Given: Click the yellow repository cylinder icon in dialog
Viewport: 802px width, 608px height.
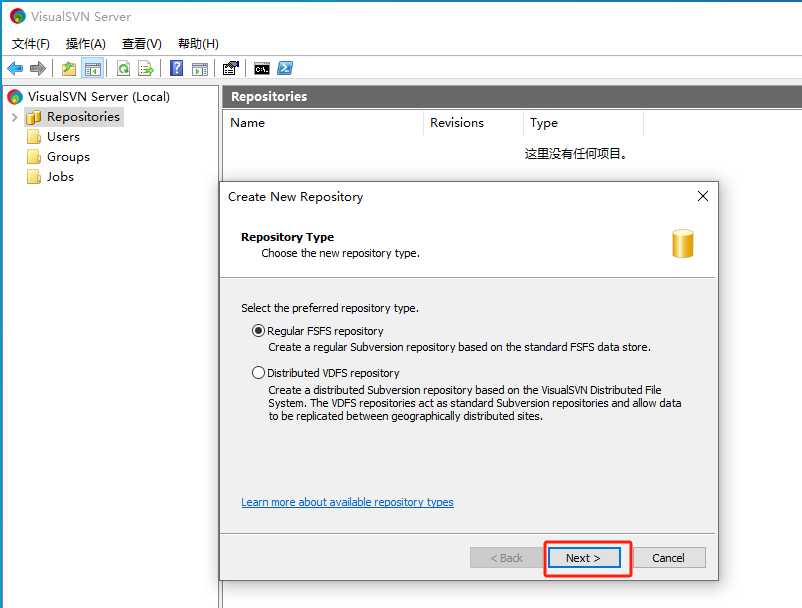Looking at the screenshot, I should pyautogui.click(x=682, y=243).
